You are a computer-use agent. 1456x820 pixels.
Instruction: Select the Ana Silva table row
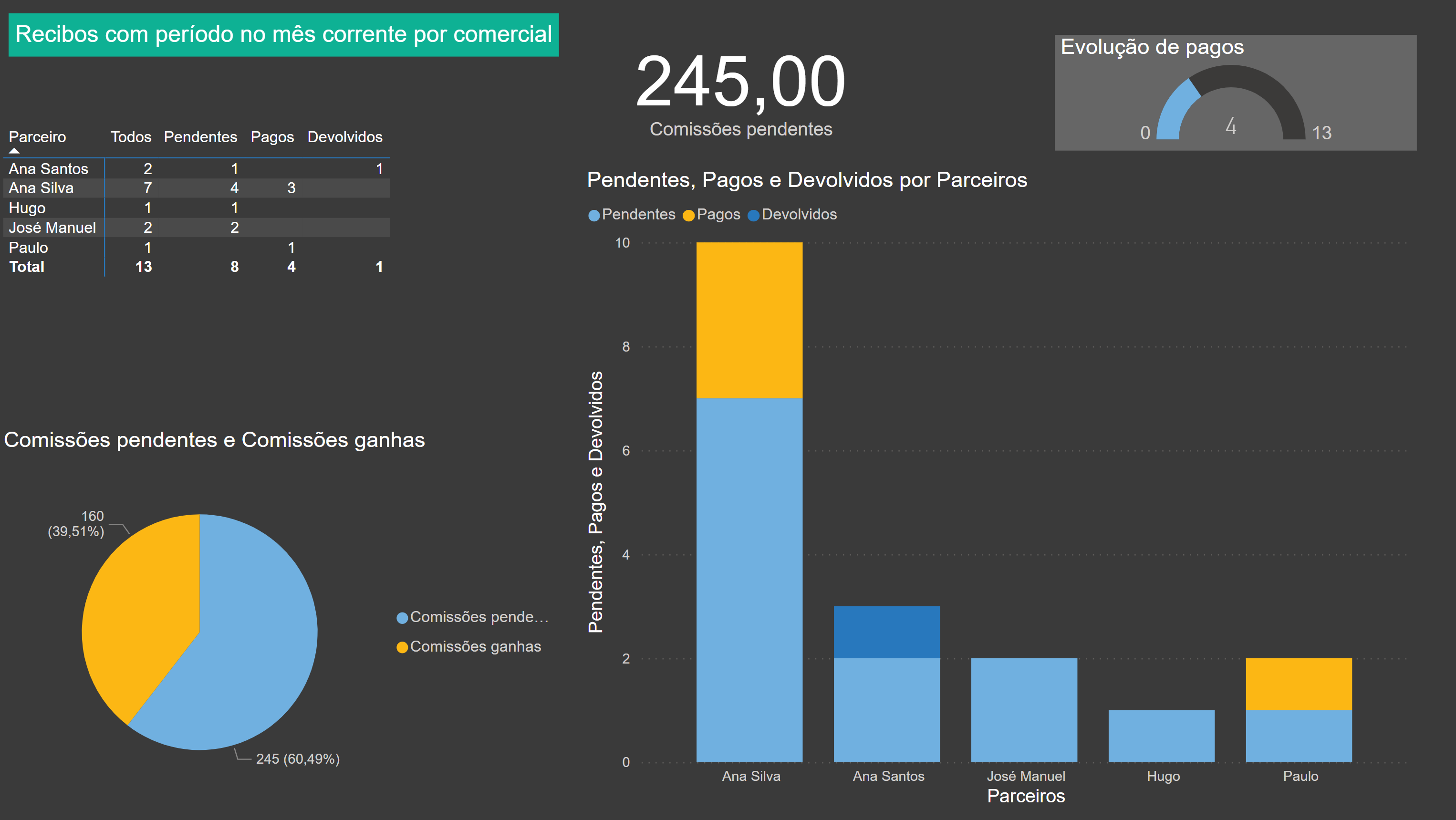[41, 188]
